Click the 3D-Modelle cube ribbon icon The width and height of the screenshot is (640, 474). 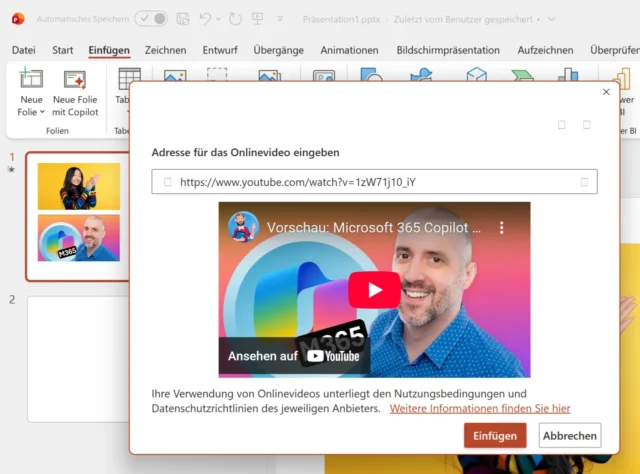476,75
